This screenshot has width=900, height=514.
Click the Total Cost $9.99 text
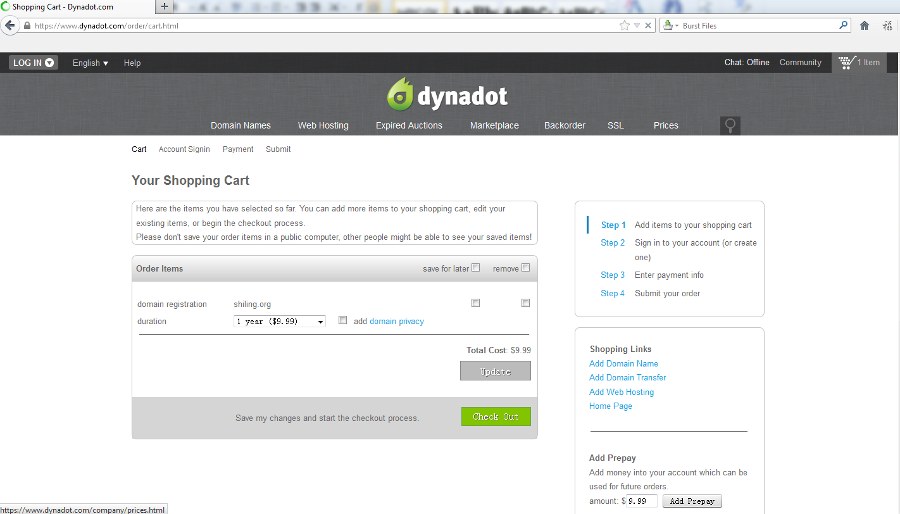click(x=498, y=350)
